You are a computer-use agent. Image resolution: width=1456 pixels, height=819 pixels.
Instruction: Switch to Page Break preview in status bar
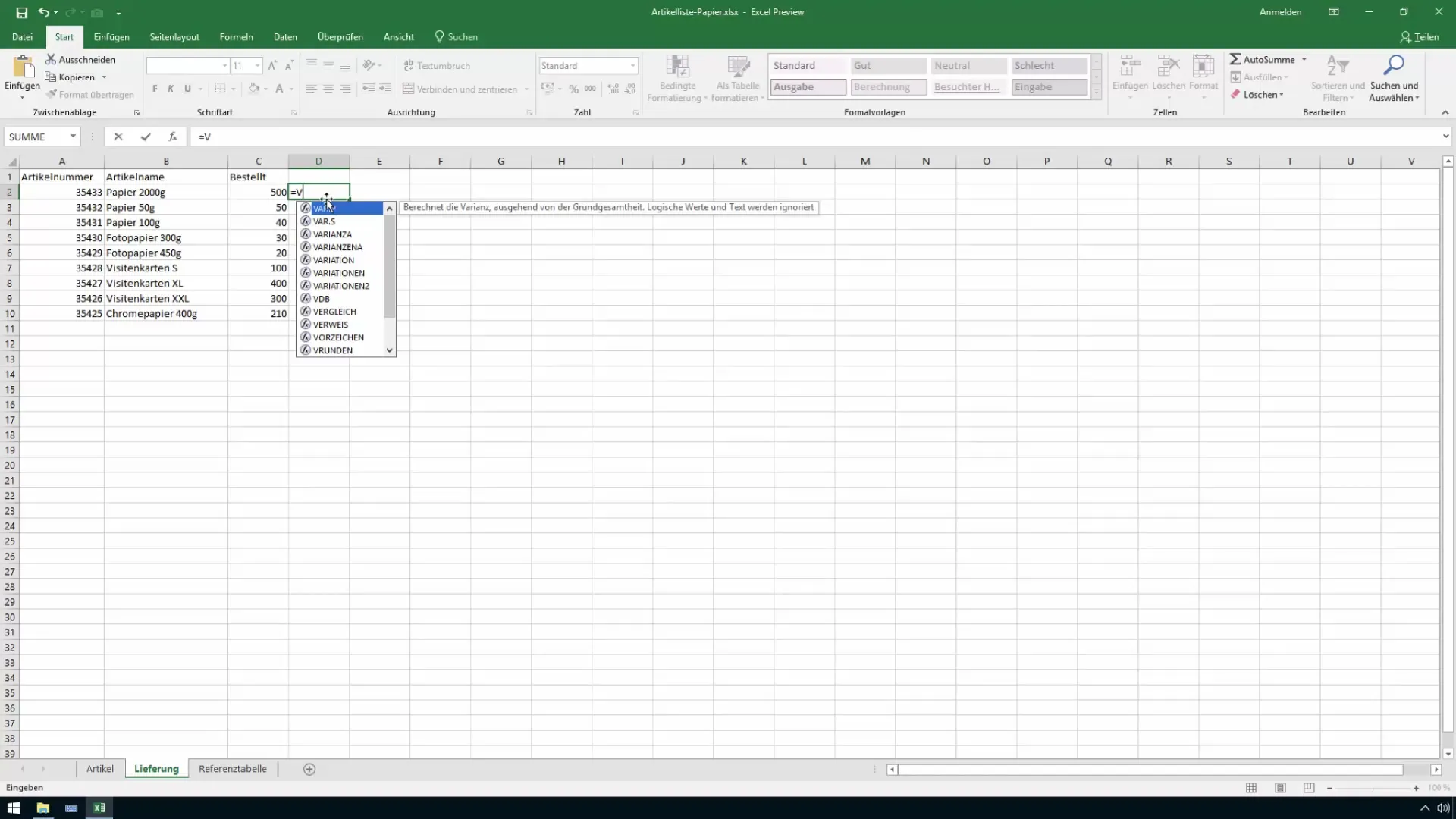1309,788
